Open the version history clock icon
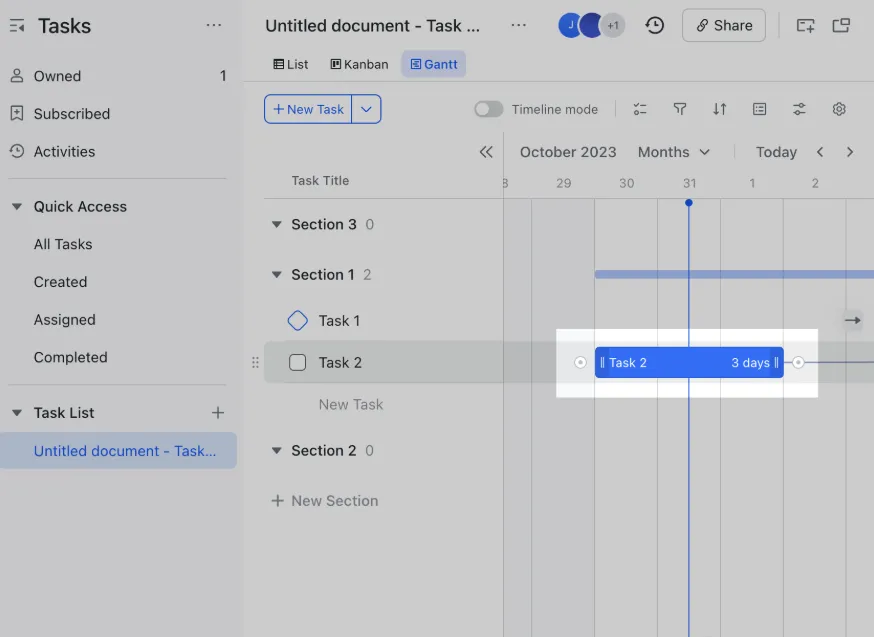Viewport: 874px width, 637px height. point(654,26)
